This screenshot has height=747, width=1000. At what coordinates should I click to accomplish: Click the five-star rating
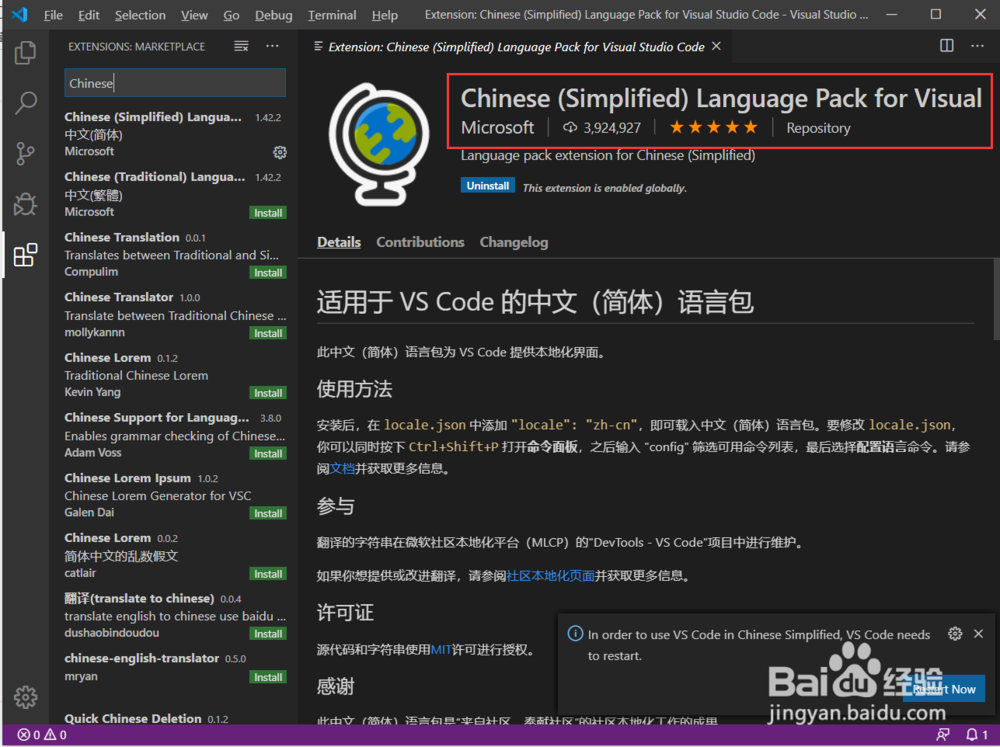click(714, 128)
